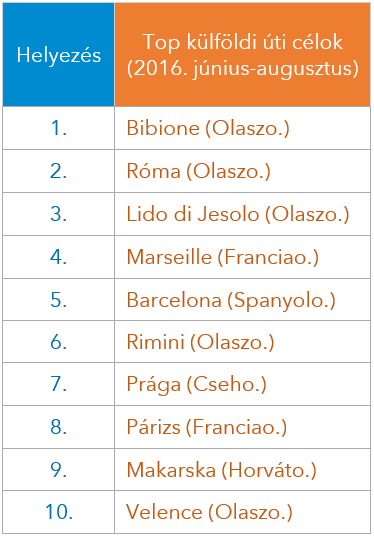The height and width of the screenshot is (538, 374).
Task: Click rank number 1. cell
Action: coord(58,128)
